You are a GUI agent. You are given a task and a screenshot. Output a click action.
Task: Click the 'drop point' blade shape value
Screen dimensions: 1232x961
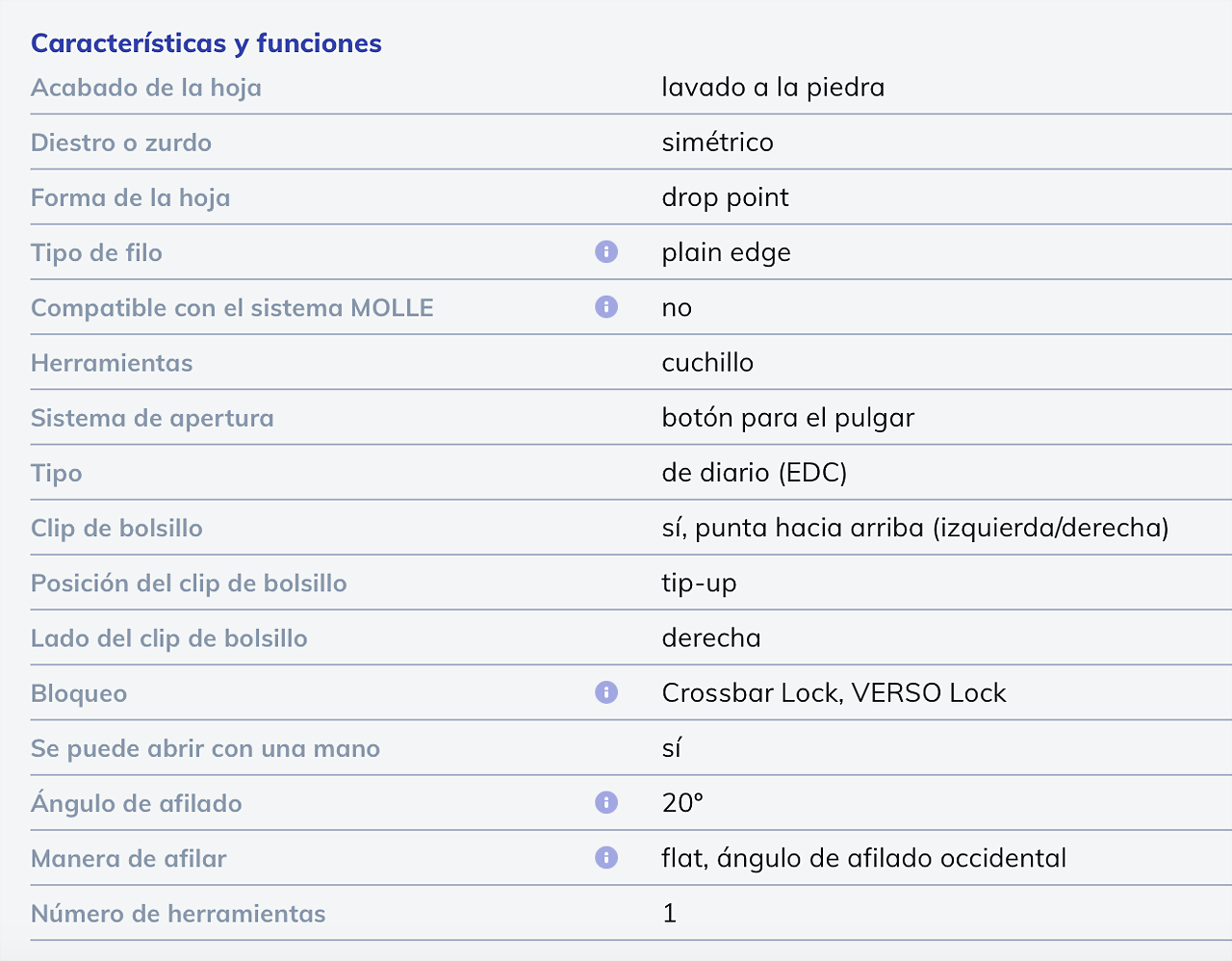coord(725,197)
